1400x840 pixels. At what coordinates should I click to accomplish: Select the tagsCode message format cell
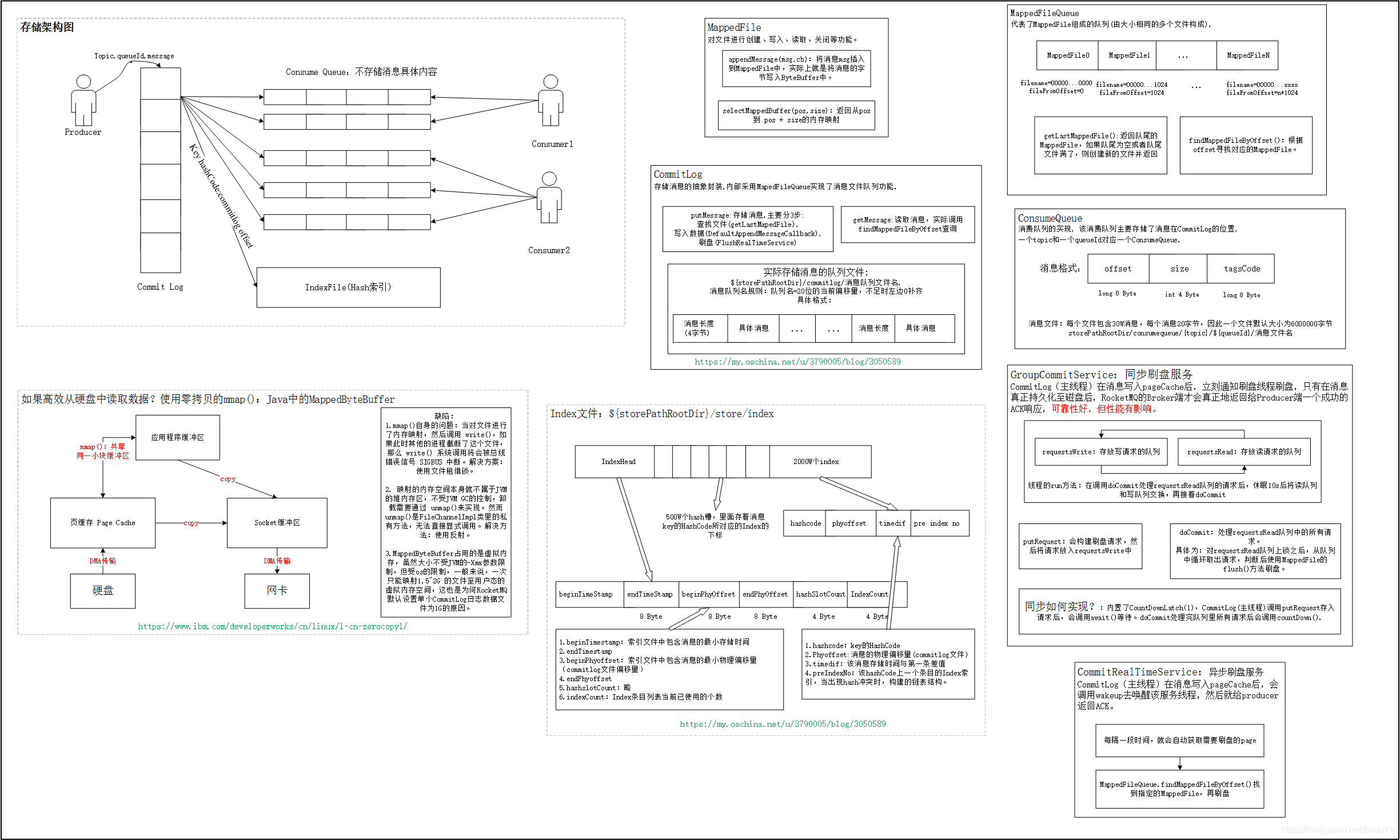[1241, 269]
